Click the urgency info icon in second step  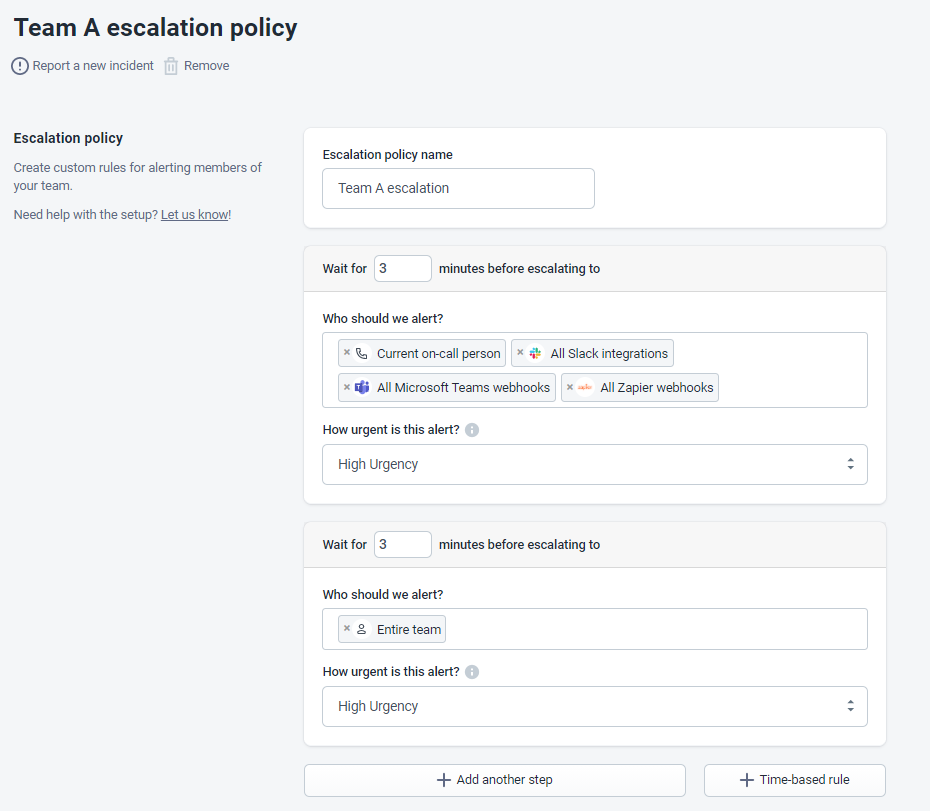coord(472,672)
